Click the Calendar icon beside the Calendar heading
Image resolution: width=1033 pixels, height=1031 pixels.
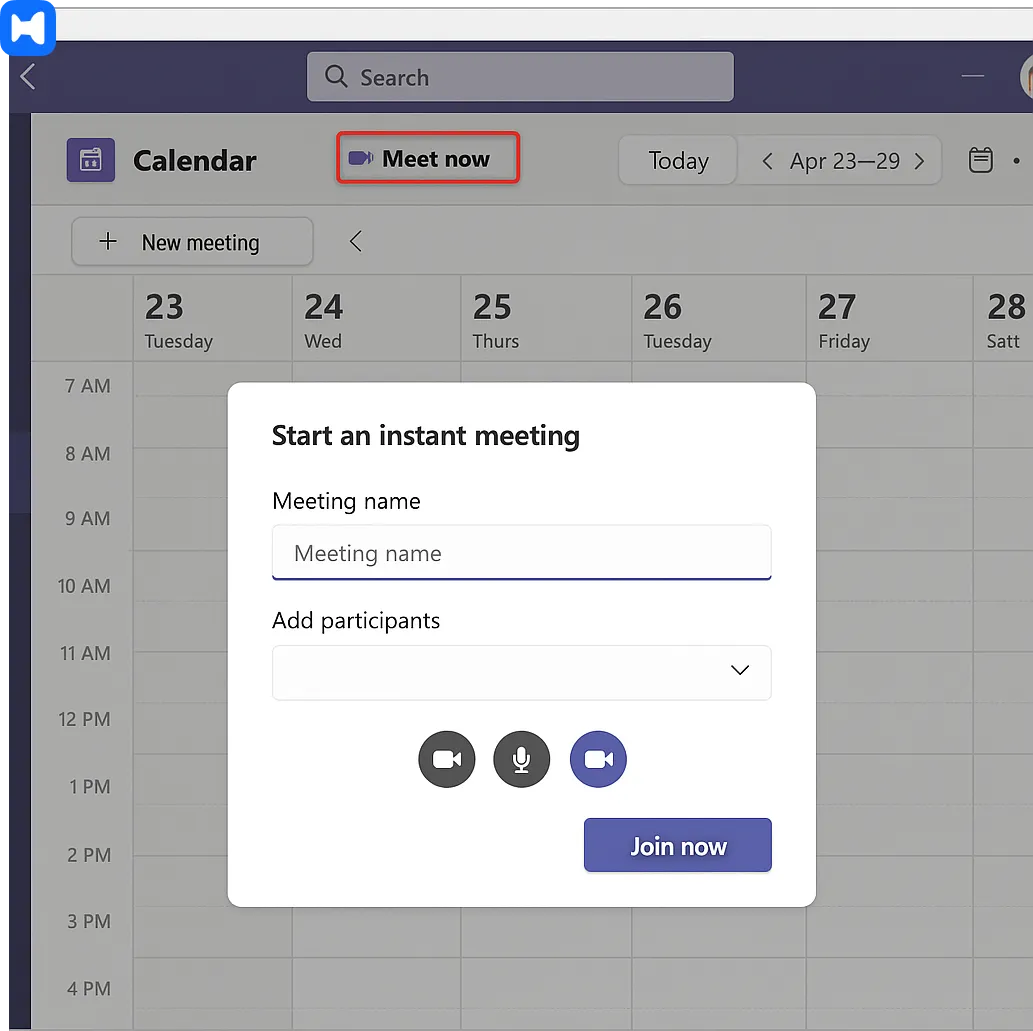(91, 160)
